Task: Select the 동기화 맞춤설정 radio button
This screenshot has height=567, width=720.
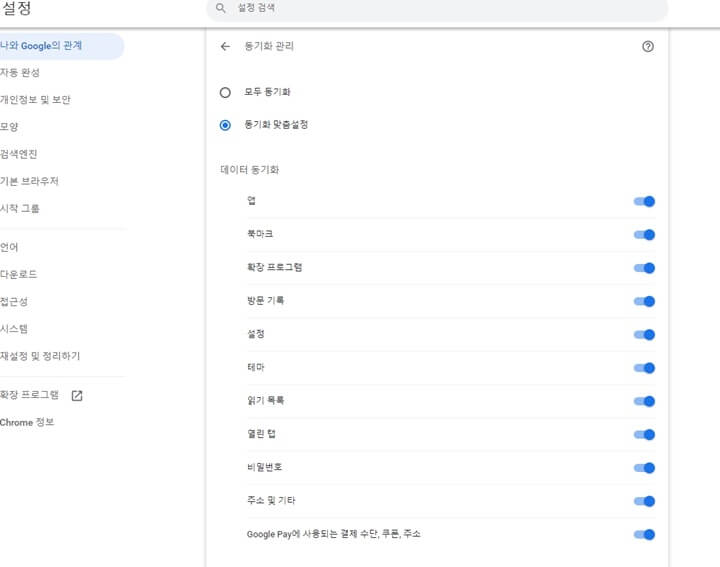Action: [225, 125]
